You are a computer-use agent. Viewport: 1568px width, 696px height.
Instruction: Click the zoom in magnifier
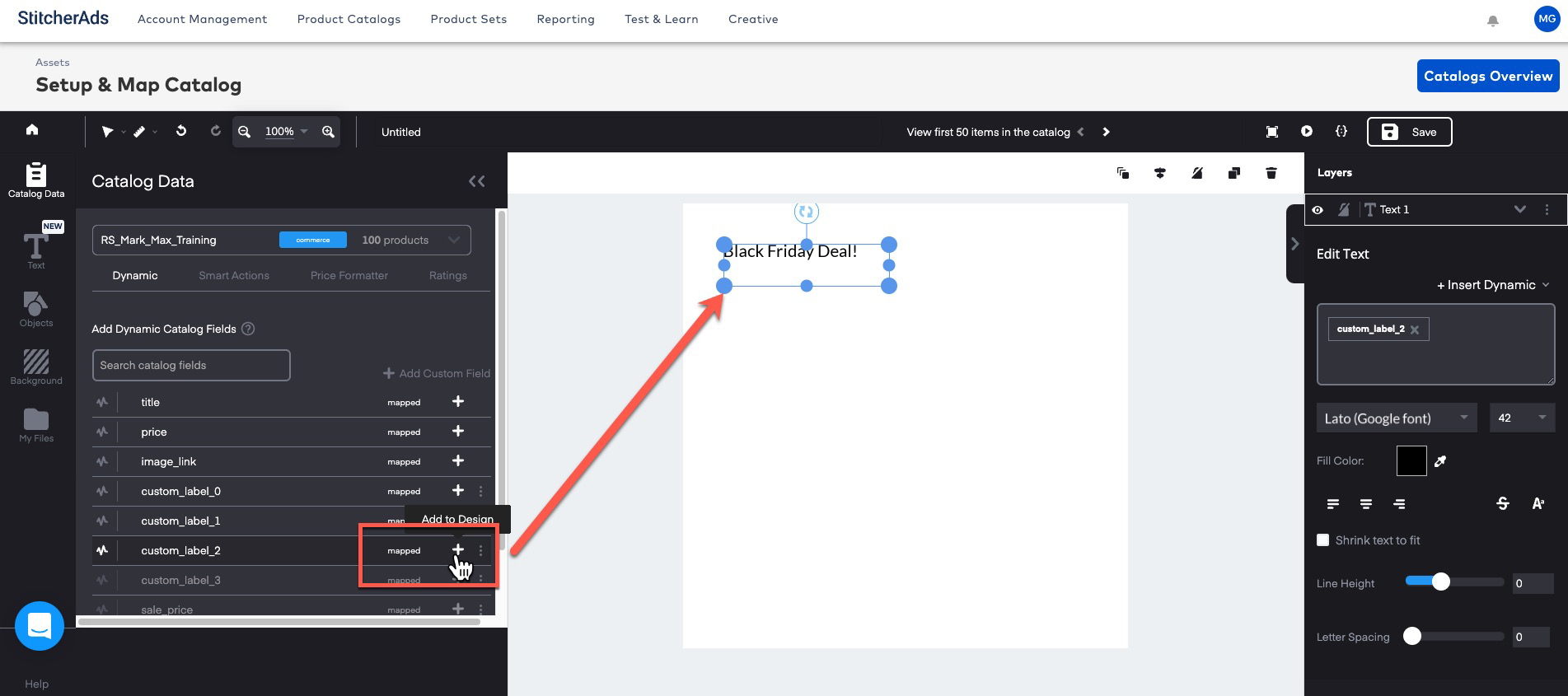point(328,132)
